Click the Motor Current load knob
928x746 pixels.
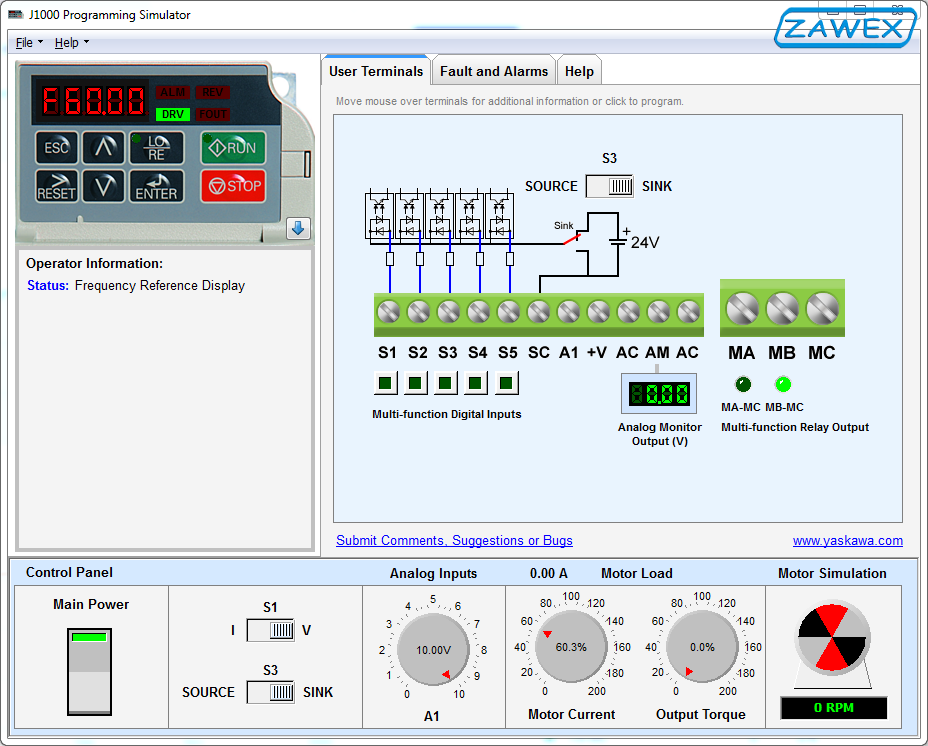571,647
